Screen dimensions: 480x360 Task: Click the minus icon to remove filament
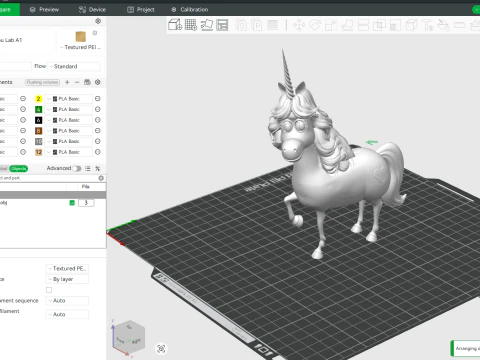(77, 82)
